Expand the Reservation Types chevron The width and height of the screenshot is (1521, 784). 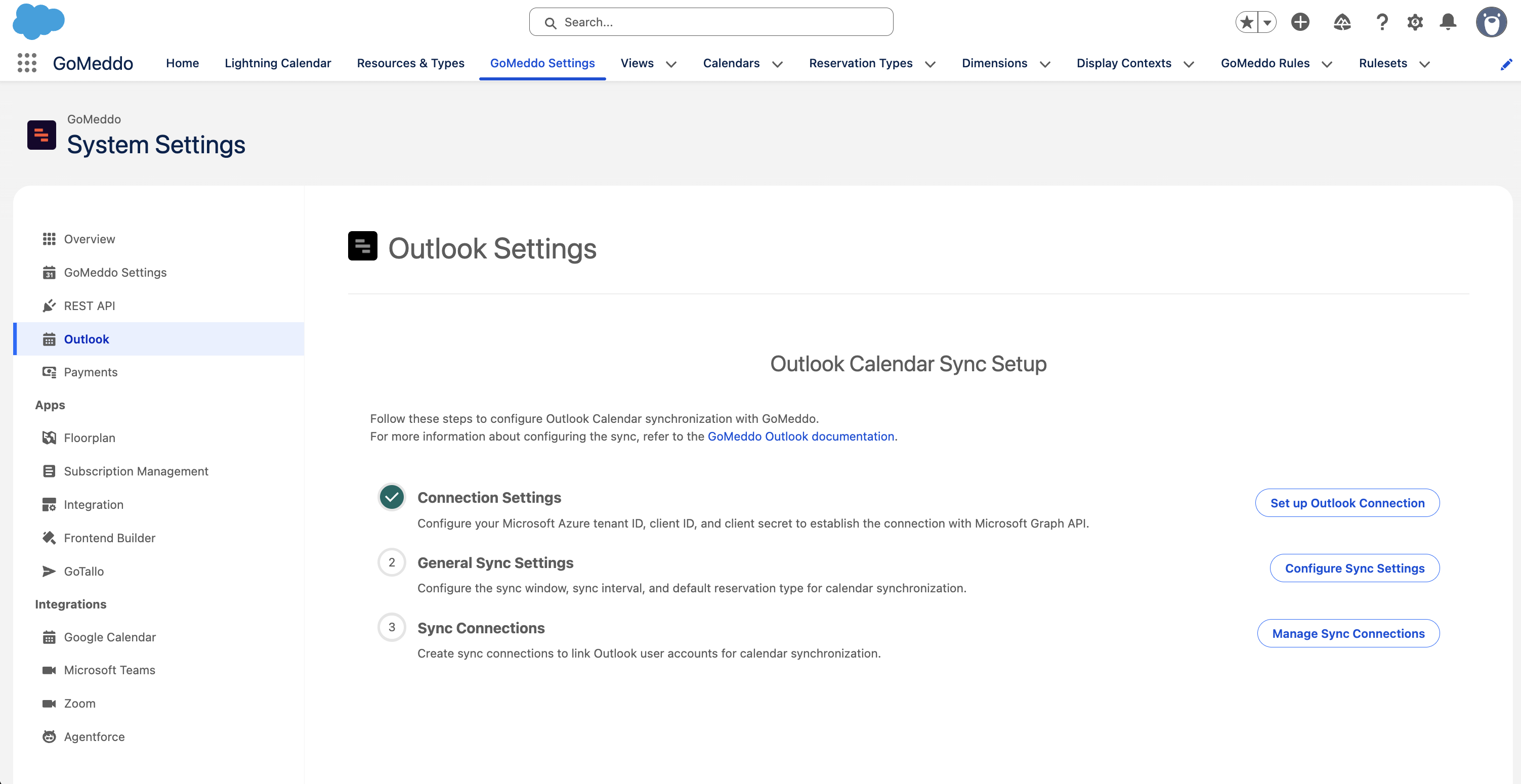[x=931, y=64]
